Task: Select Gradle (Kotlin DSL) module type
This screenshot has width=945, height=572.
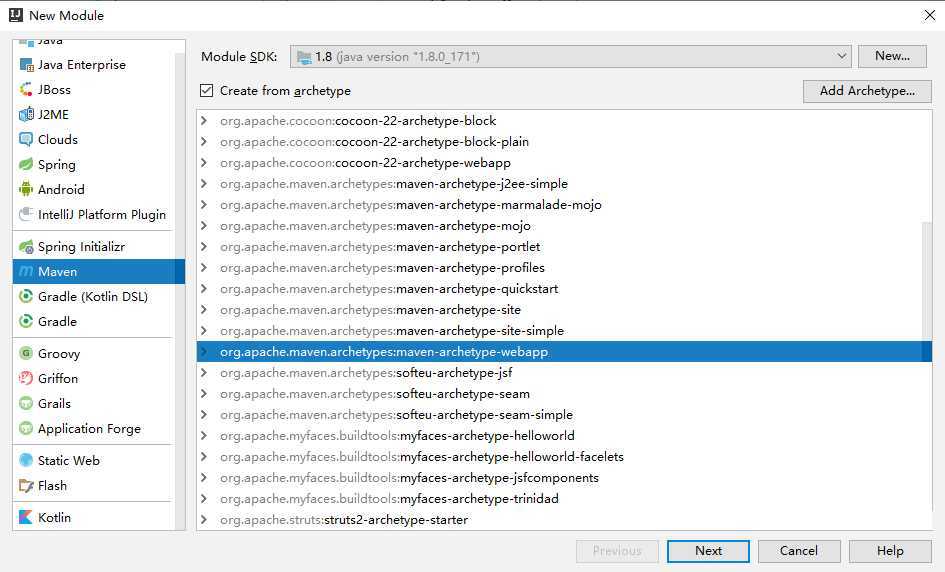Action: pos(93,296)
